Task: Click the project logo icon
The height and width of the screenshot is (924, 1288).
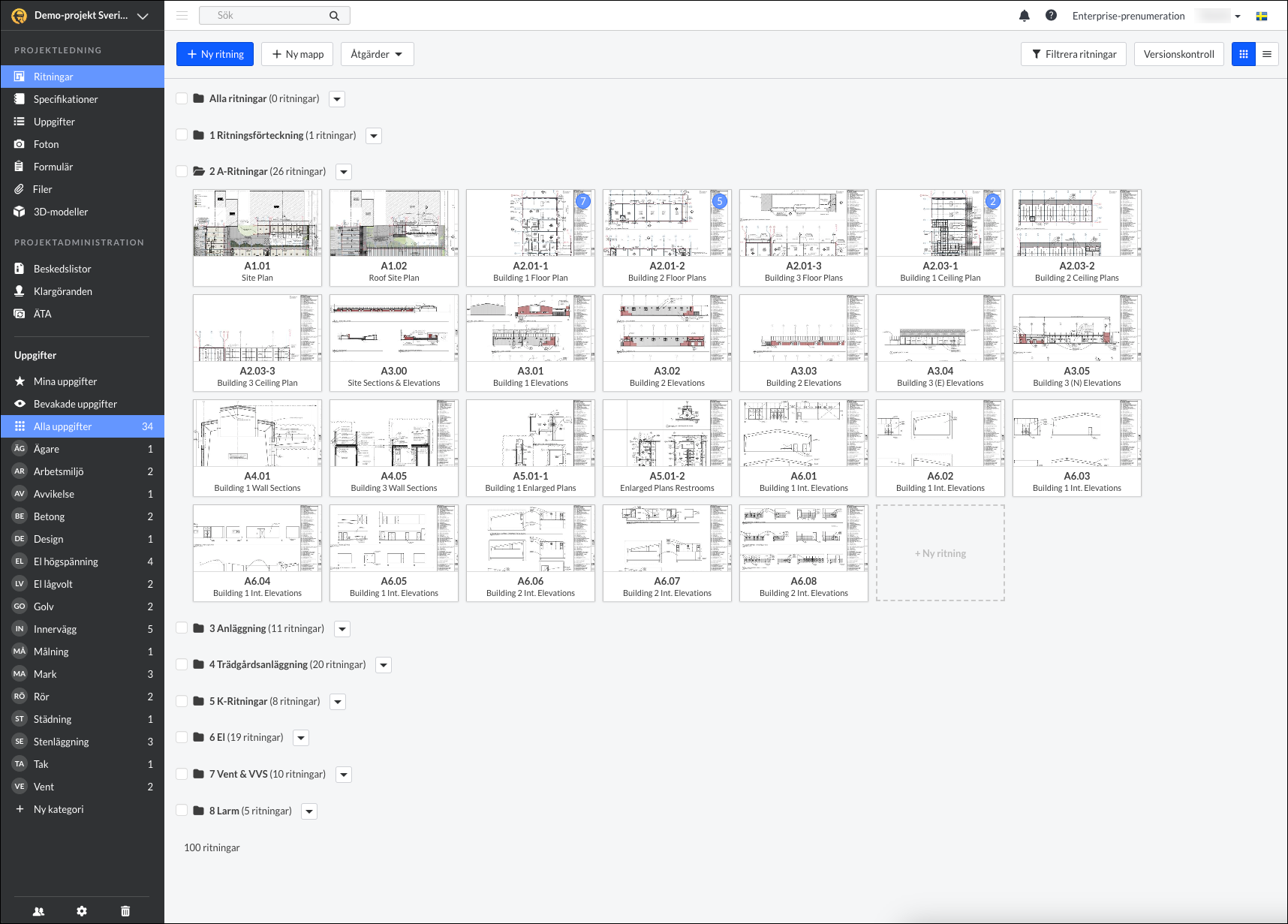Action: coord(19,16)
